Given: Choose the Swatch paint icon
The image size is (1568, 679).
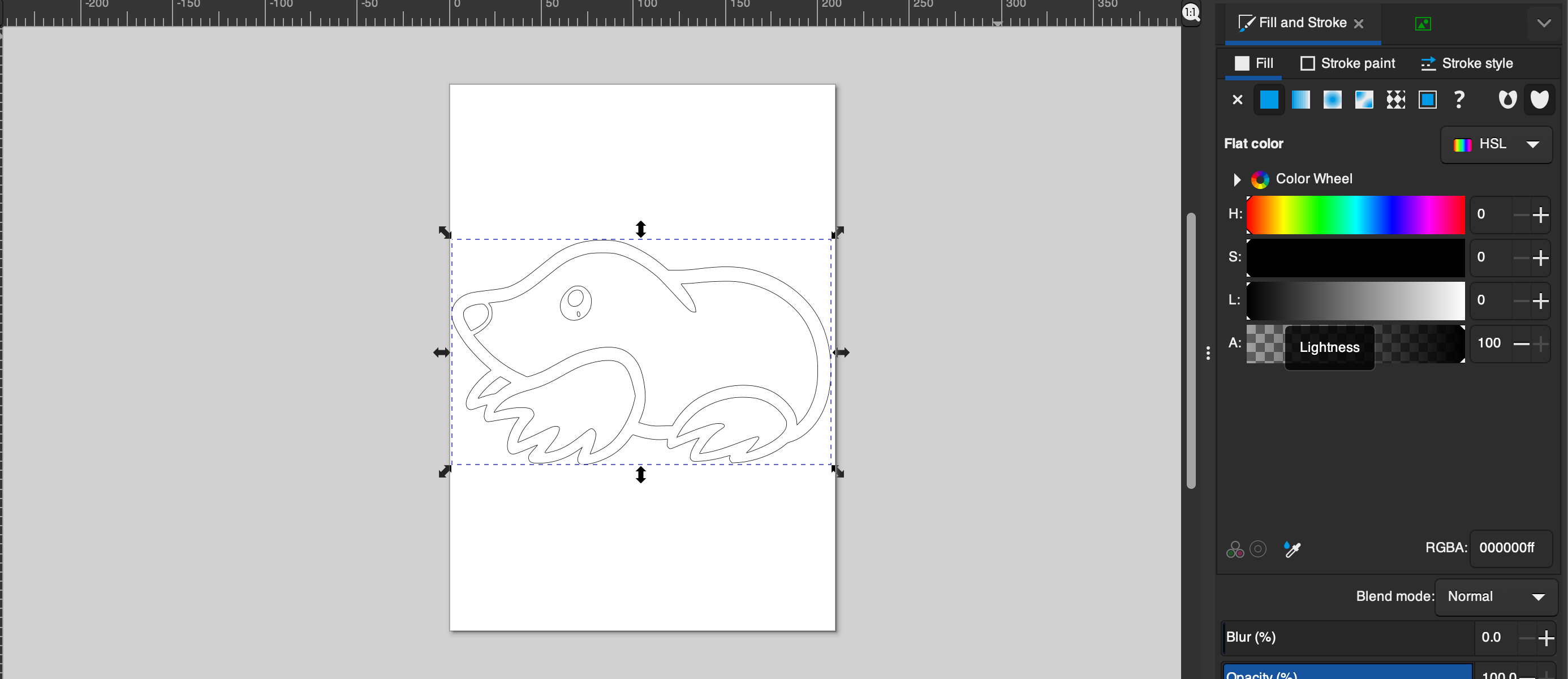Looking at the screenshot, I should point(1427,100).
